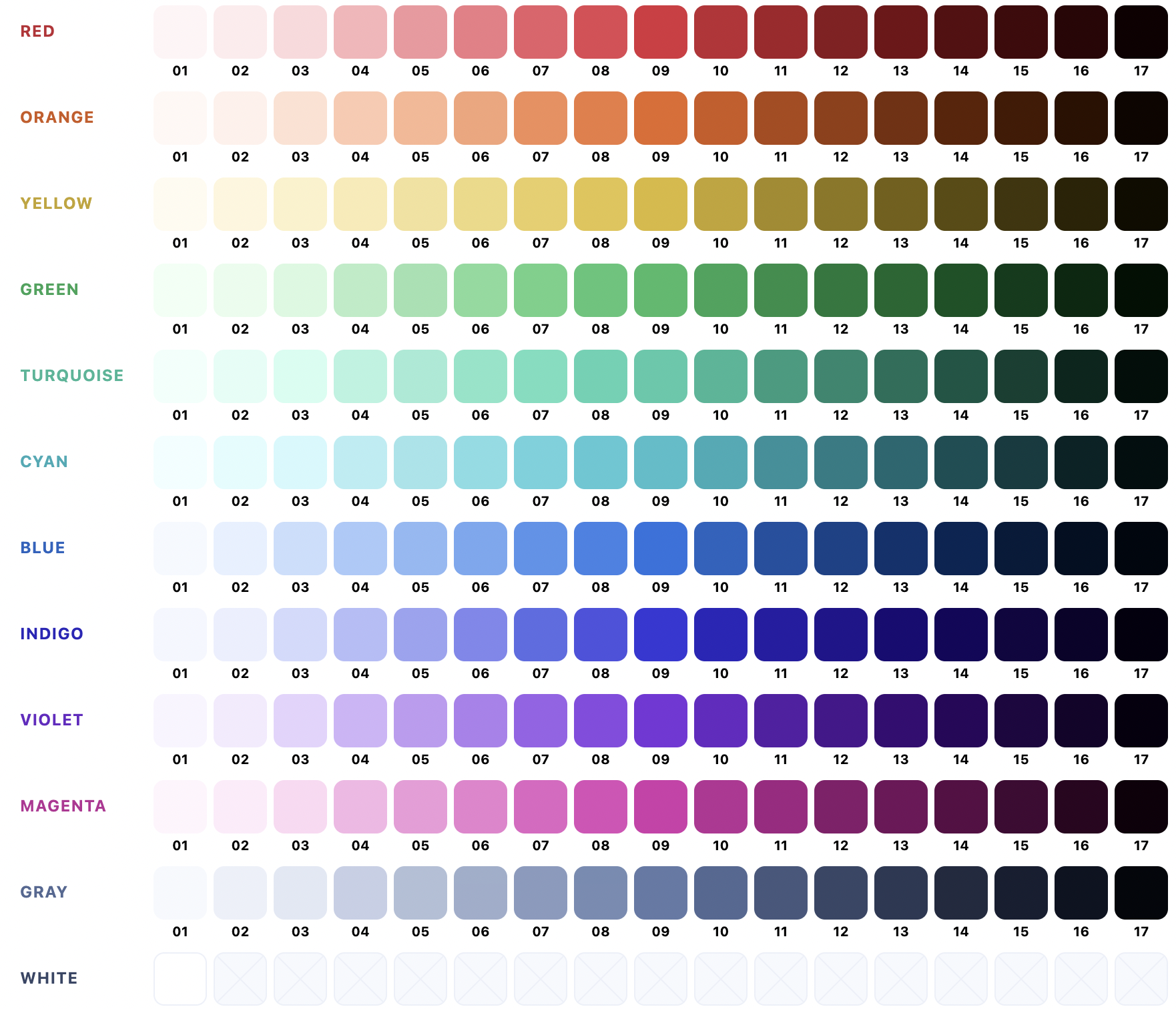This screenshot has height=1009, width=1176.
Task: Choose the Orange 13 swatch
Action: (901, 118)
